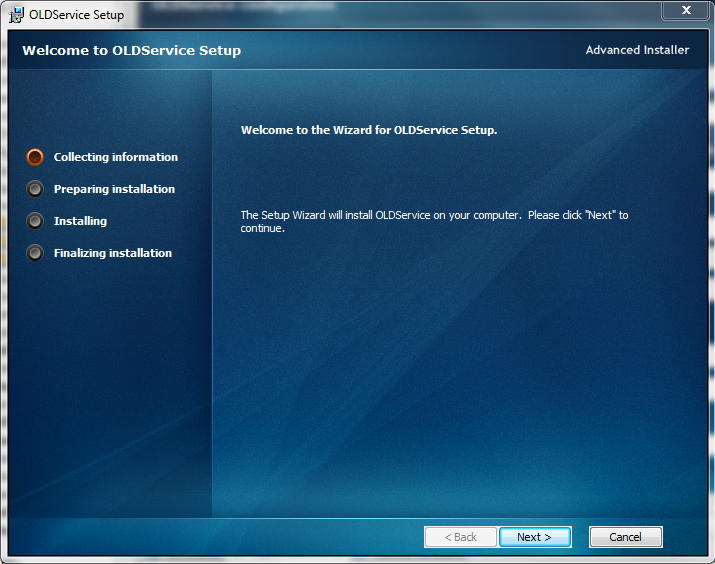Viewport: 715px width, 564px height.
Task: Click the Next button to continue
Action: [x=535, y=537]
